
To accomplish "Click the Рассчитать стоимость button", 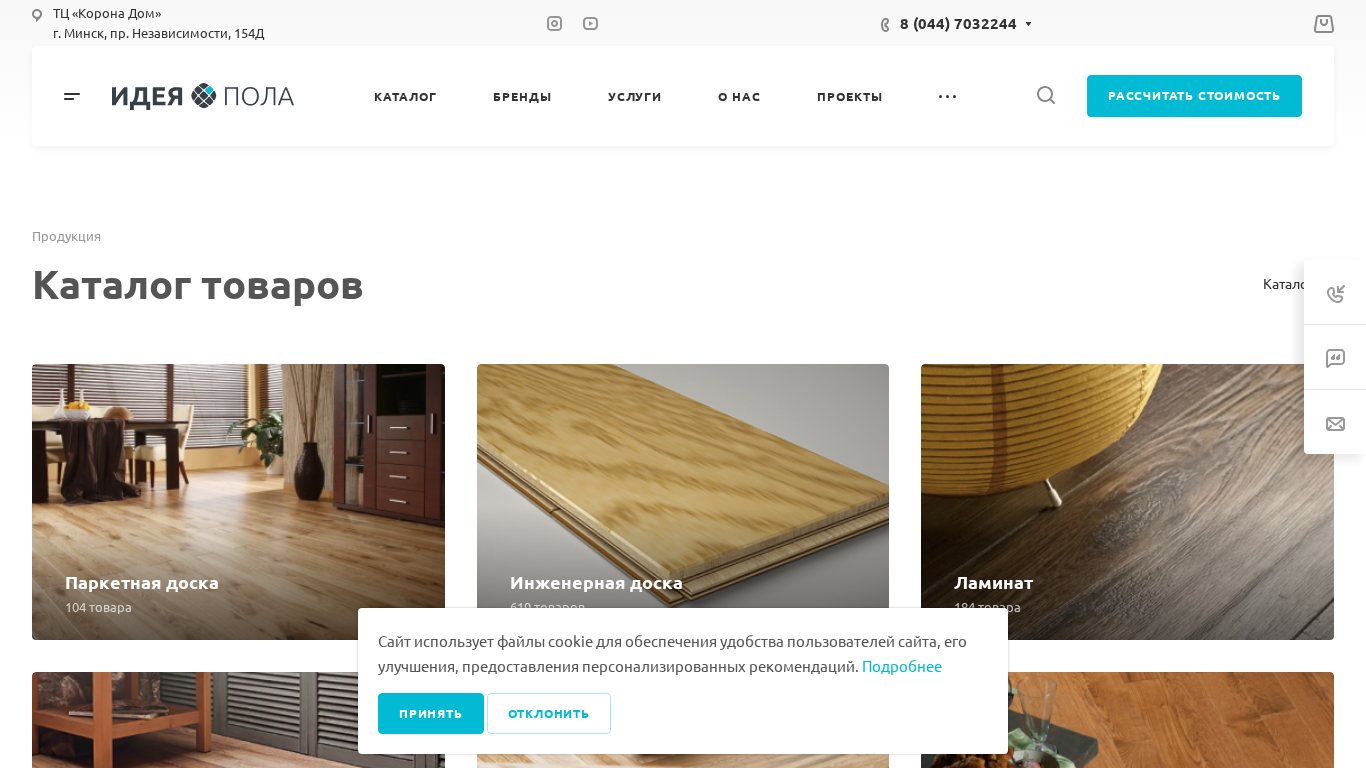I will [x=1194, y=96].
